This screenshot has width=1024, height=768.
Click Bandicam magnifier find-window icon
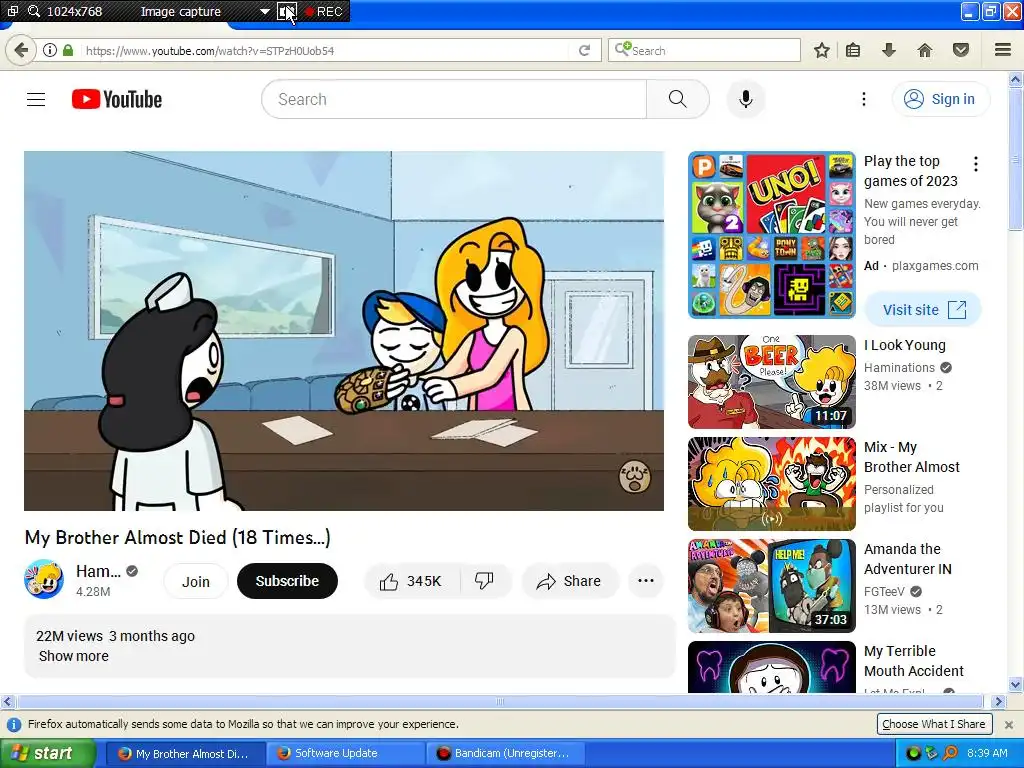tap(34, 11)
